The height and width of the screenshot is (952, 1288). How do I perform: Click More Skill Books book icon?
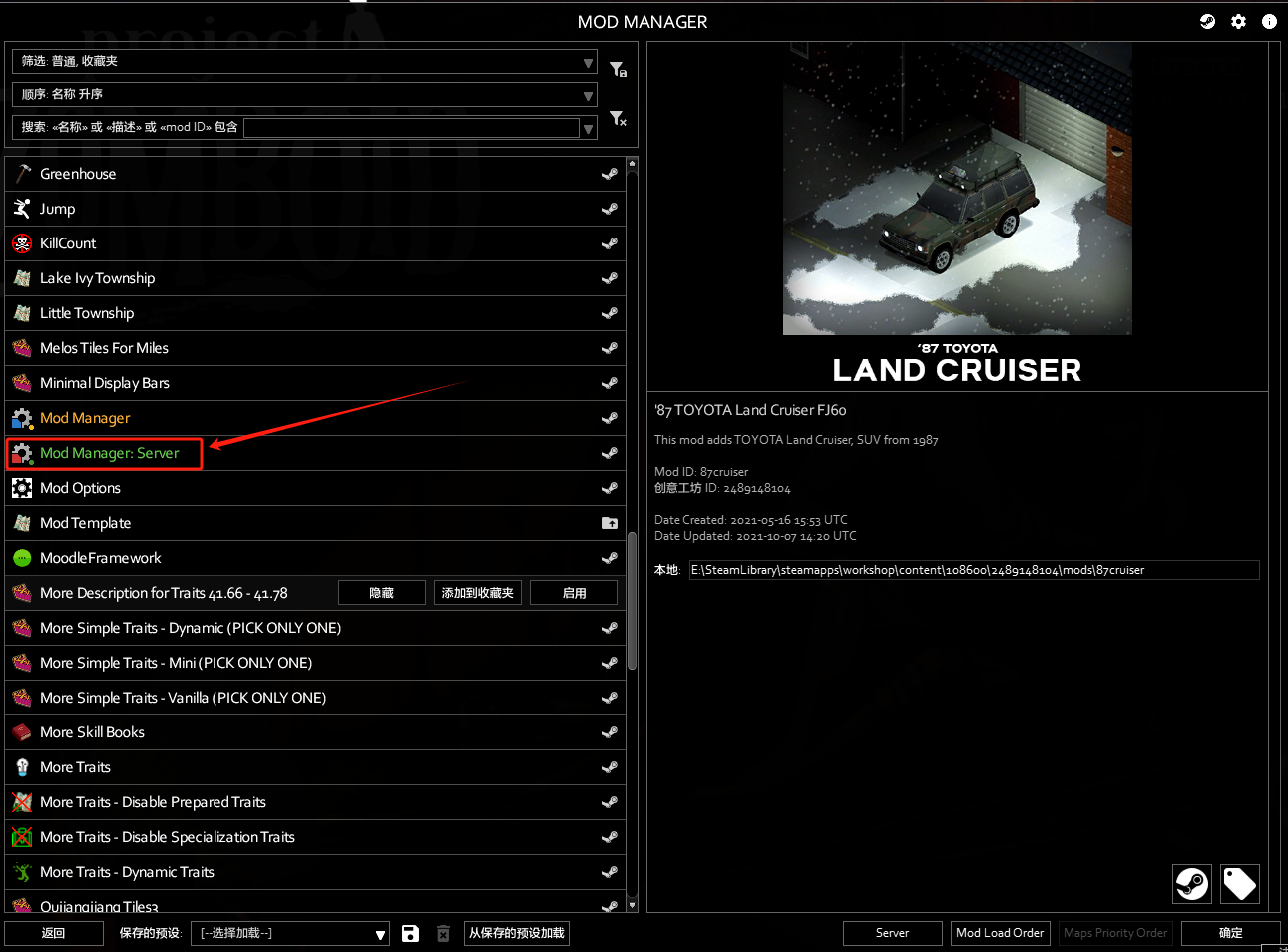(x=22, y=732)
